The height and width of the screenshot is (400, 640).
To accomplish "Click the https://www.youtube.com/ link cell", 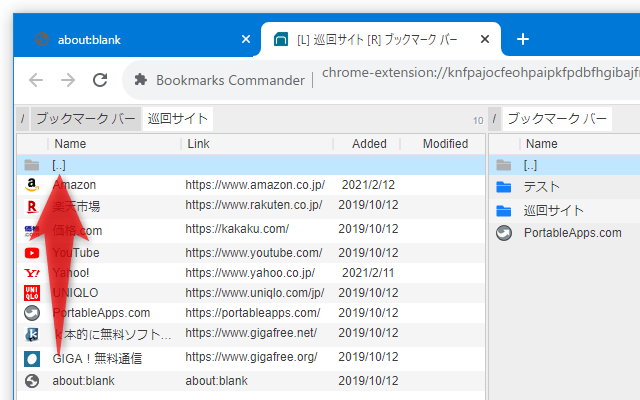I will coord(254,253).
